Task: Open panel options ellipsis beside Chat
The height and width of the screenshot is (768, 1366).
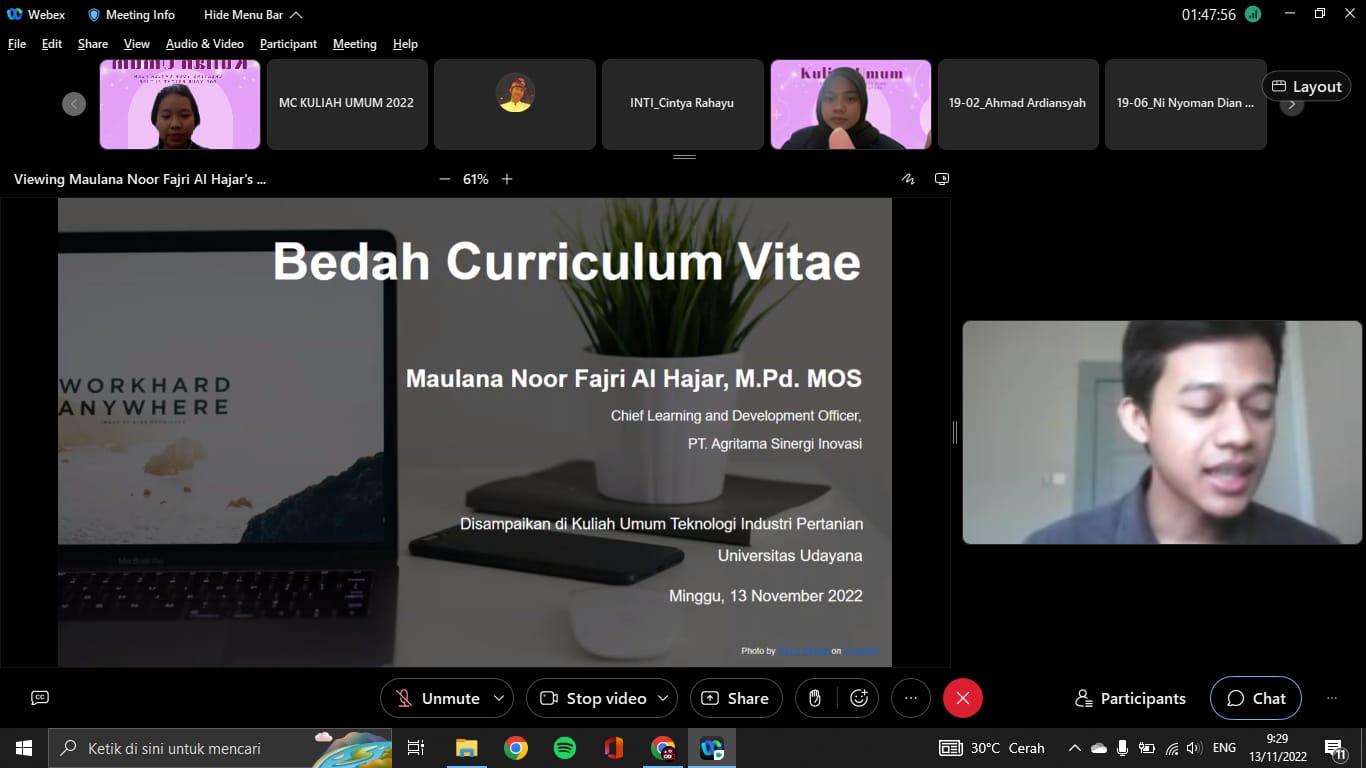Action: coord(1331,698)
